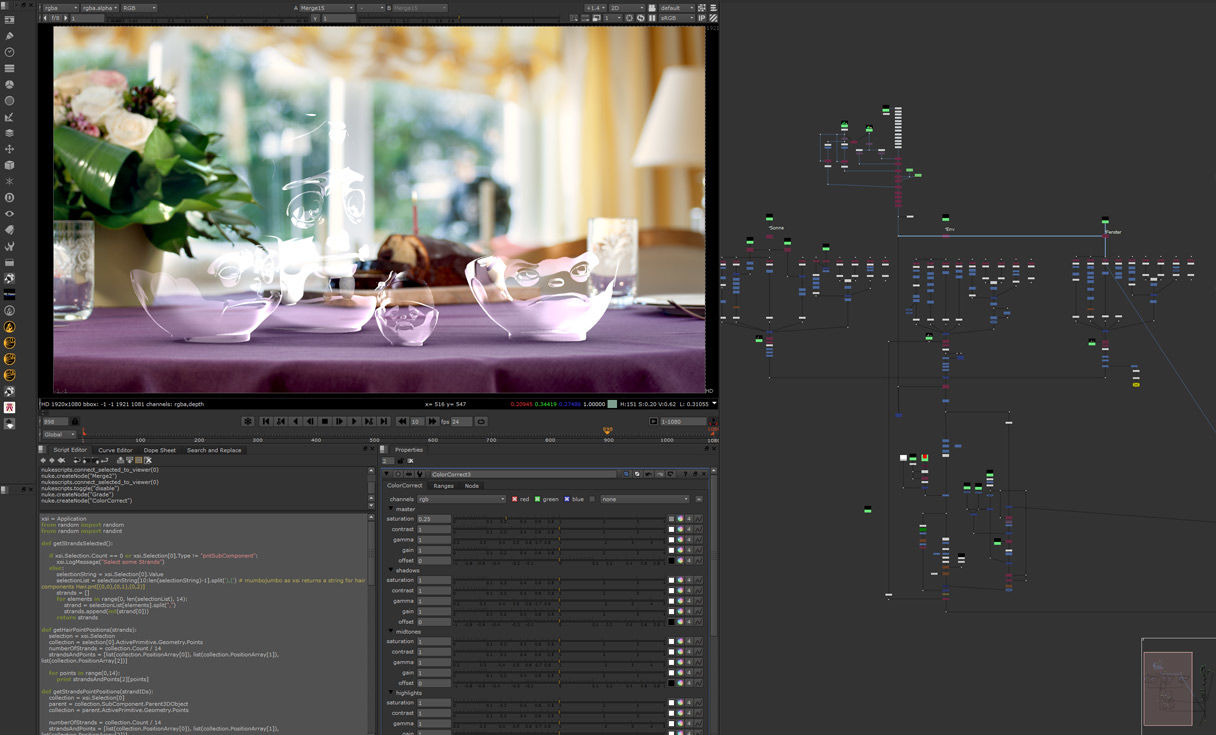Collapse the shadows section
The image size is (1216, 735).
[x=391, y=570]
